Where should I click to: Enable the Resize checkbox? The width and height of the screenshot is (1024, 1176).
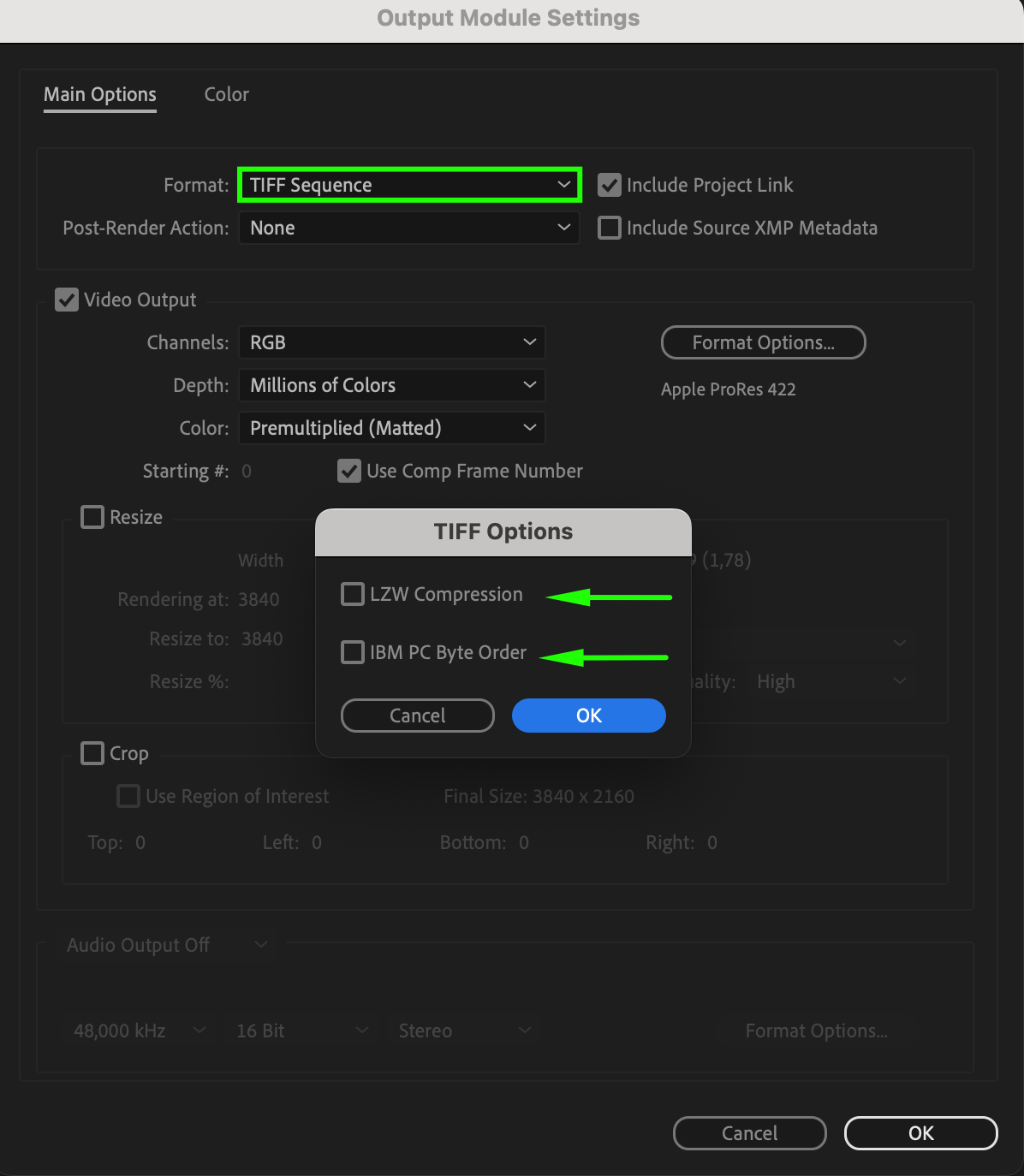coord(92,517)
